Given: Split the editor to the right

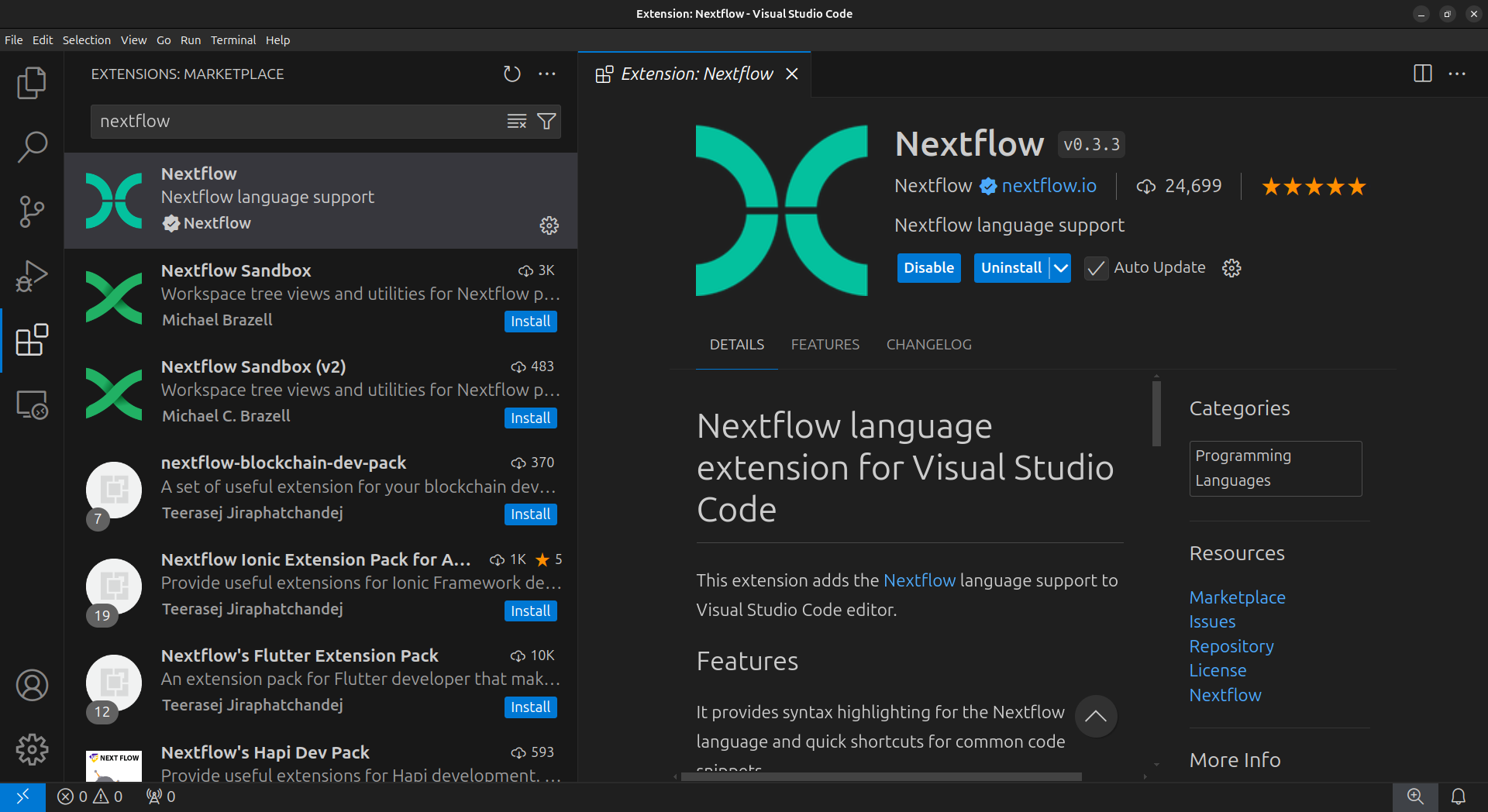Looking at the screenshot, I should click(x=1422, y=74).
